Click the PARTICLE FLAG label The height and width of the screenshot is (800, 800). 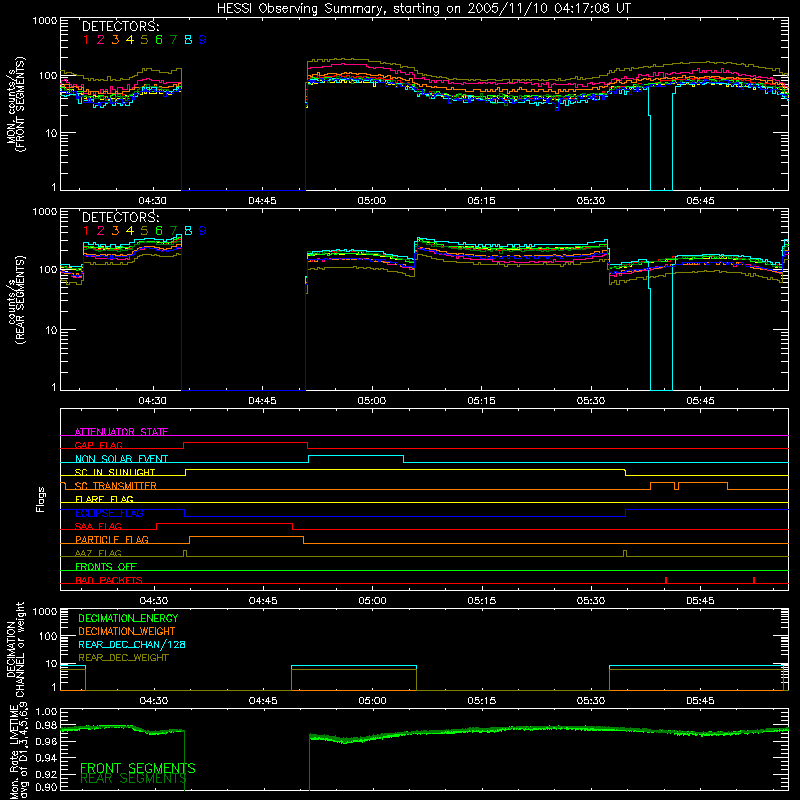pos(112,540)
